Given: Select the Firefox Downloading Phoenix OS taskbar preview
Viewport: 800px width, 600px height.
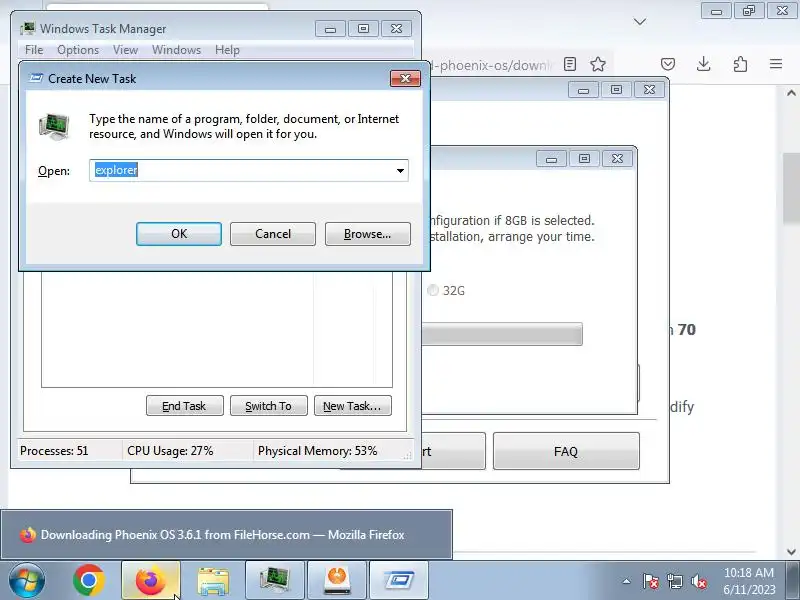Looking at the screenshot, I should click(226, 535).
